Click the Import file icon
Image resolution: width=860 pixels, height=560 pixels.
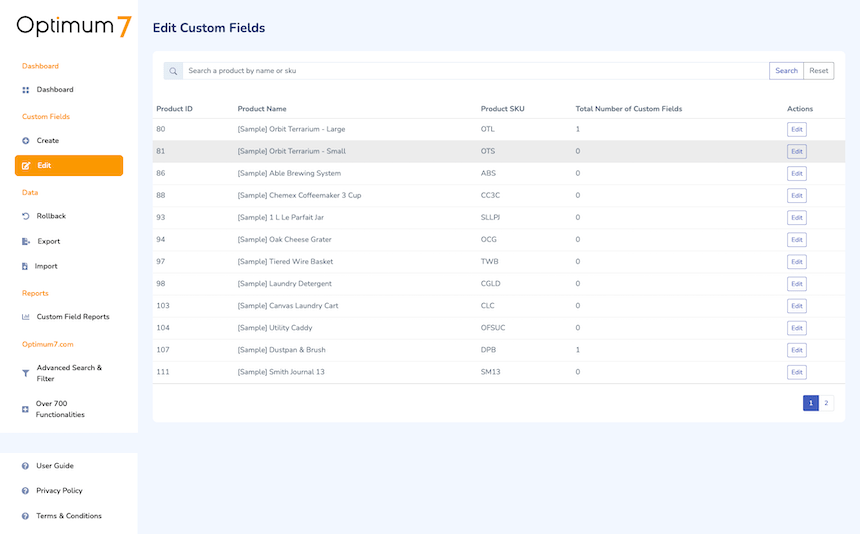[25, 267]
